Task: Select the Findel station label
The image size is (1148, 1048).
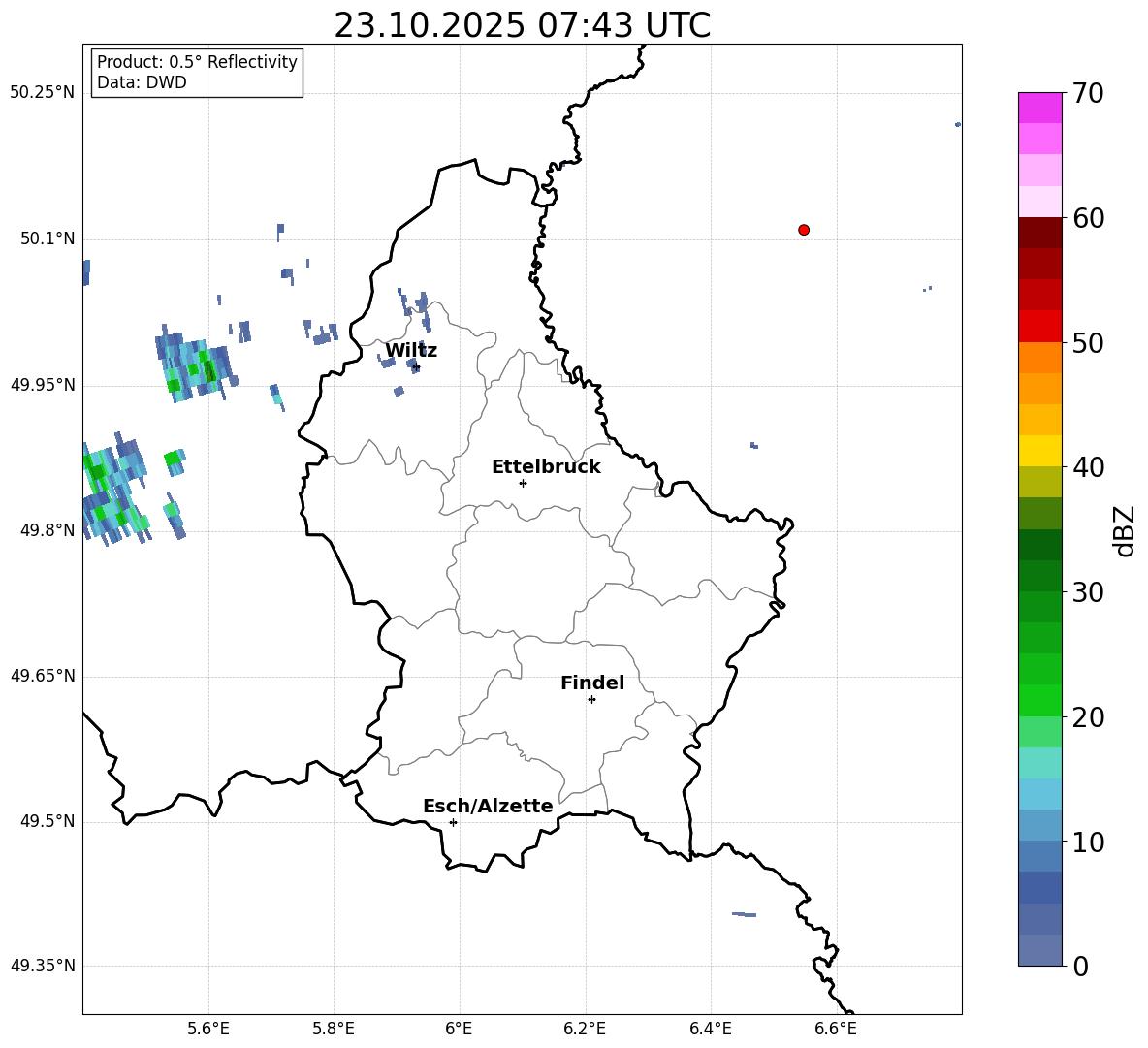Action: point(592,683)
